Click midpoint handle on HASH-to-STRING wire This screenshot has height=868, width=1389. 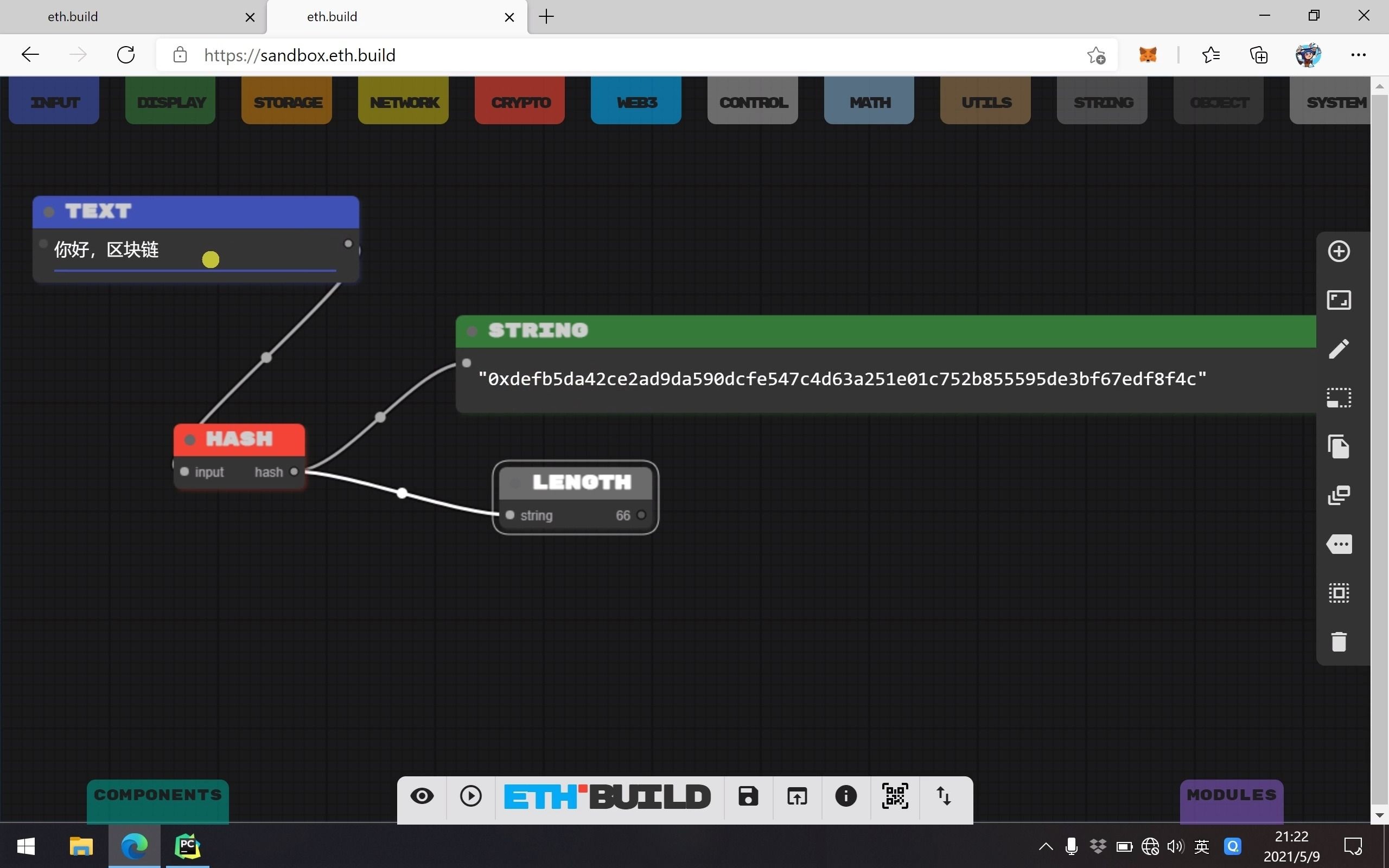[x=380, y=417]
